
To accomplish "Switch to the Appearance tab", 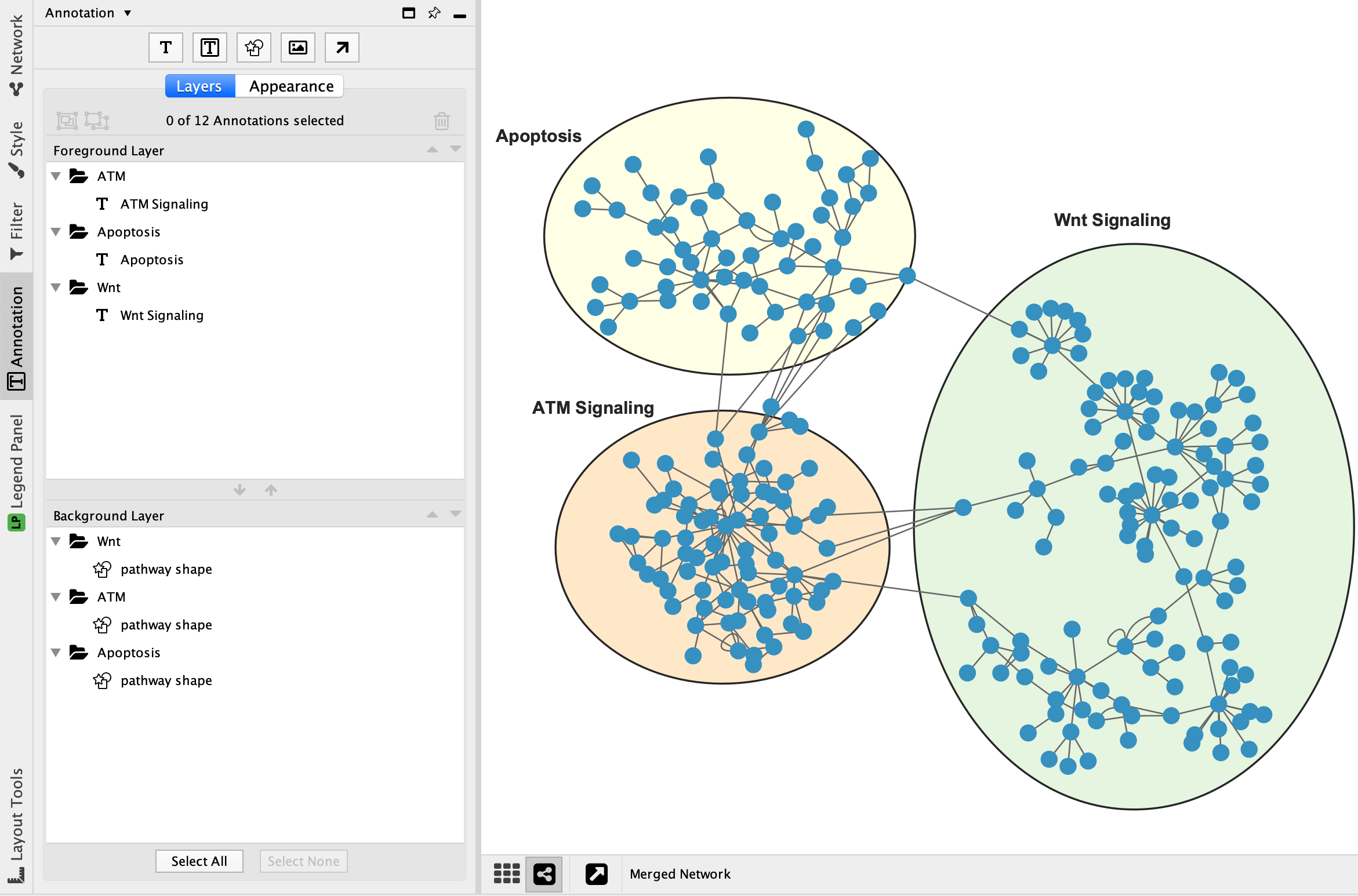I will coord(291,86).
